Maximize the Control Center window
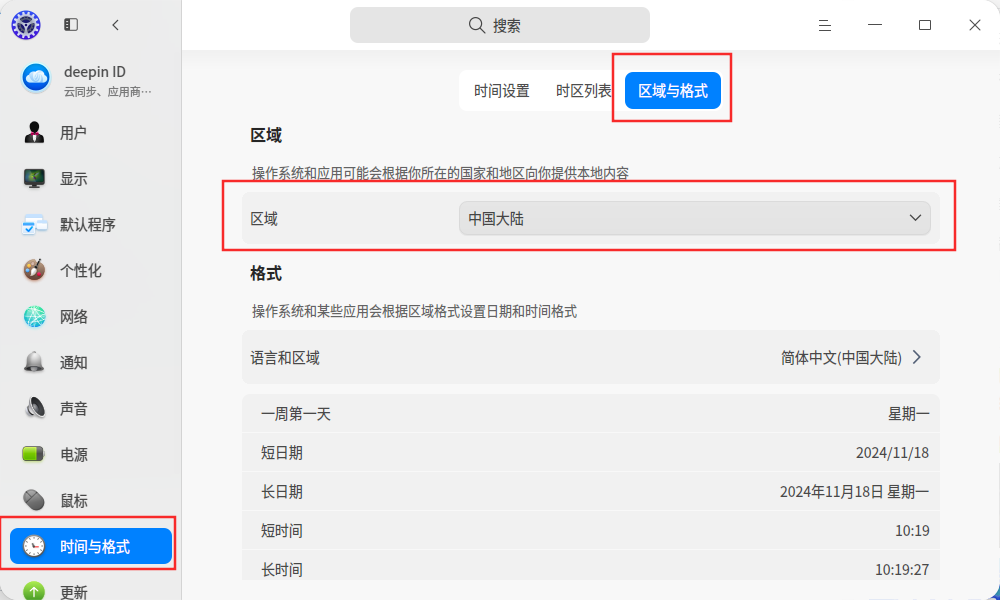 925,25
